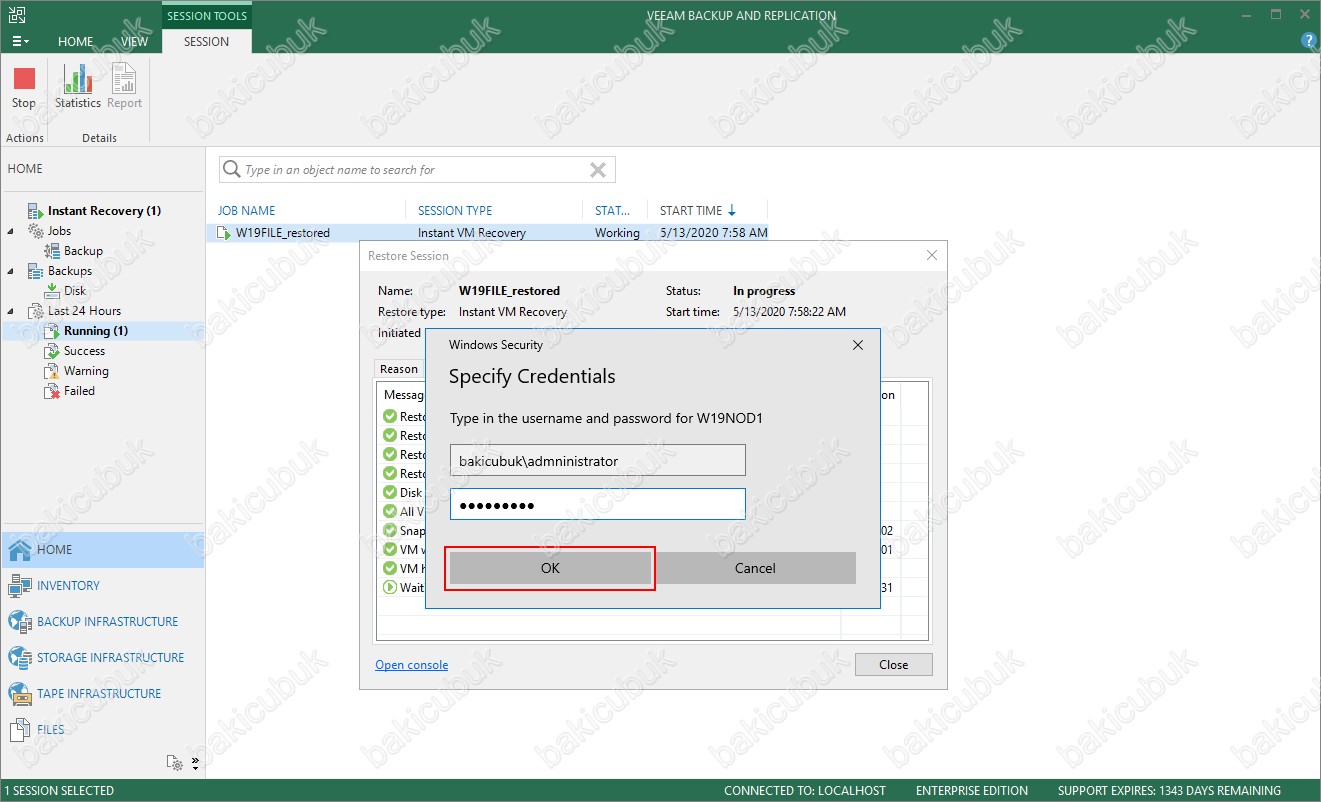
Task: Click Close button in Restore Session
Action: tap(893, 665)
